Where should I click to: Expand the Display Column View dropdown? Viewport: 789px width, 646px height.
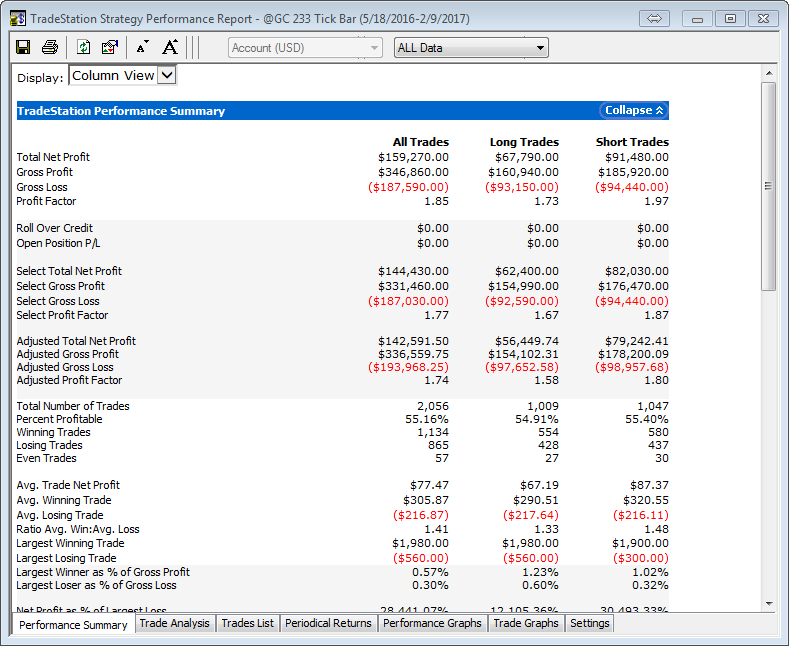166,75
